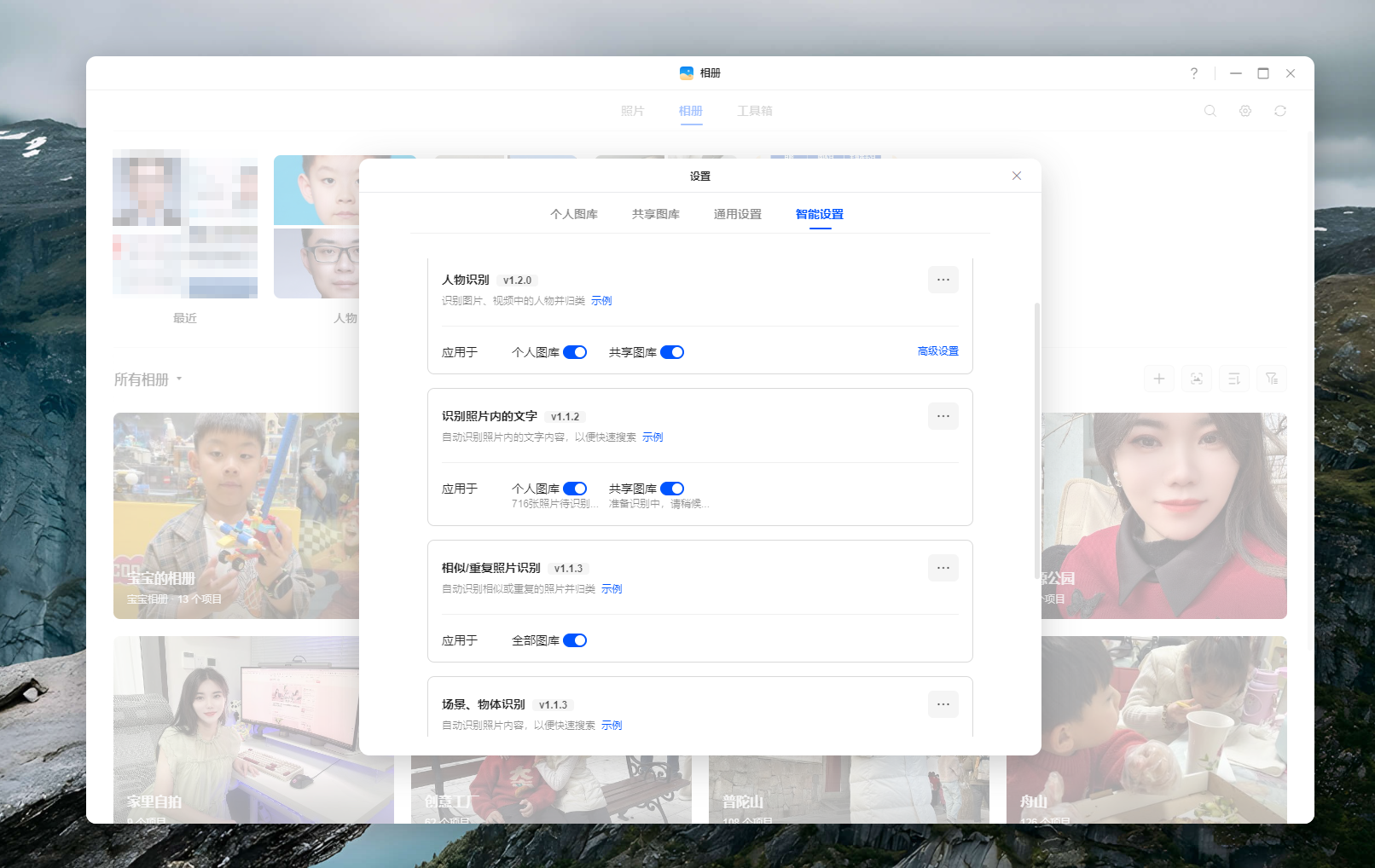Click the 设置 dialog title
The image size is (1375, 868).
700,176
